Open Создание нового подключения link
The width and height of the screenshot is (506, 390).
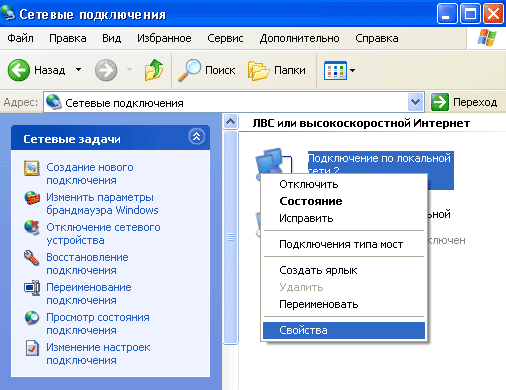click(90, 174)
